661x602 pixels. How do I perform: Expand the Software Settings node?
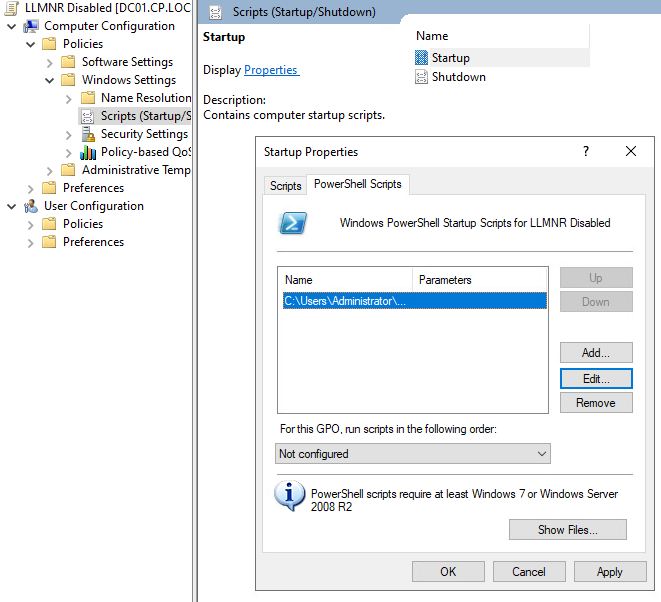pos(50,62)
